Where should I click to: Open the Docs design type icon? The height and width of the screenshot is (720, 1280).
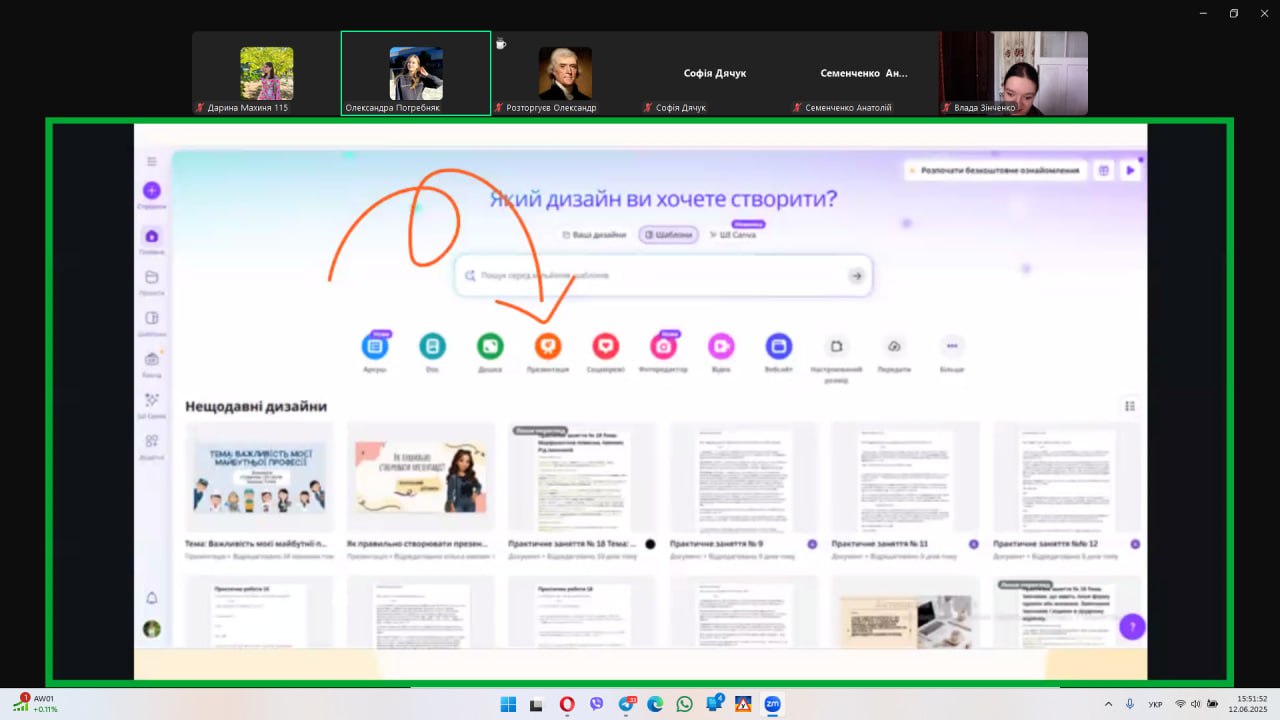coord(432,346)
